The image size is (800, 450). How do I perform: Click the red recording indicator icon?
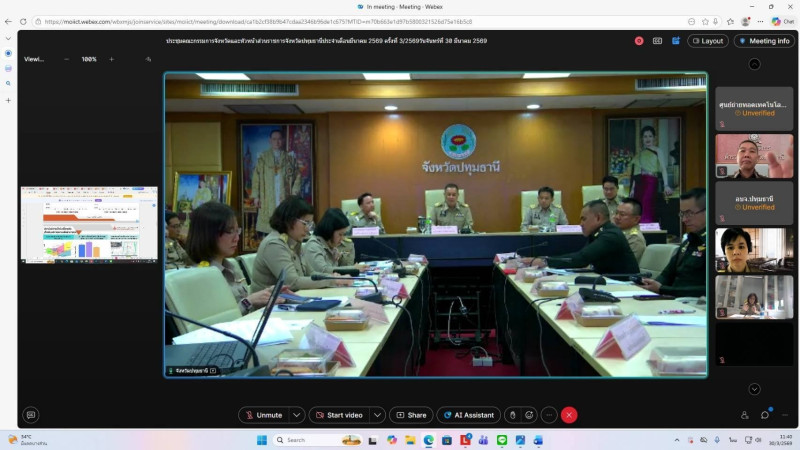(x=639, y=41)
